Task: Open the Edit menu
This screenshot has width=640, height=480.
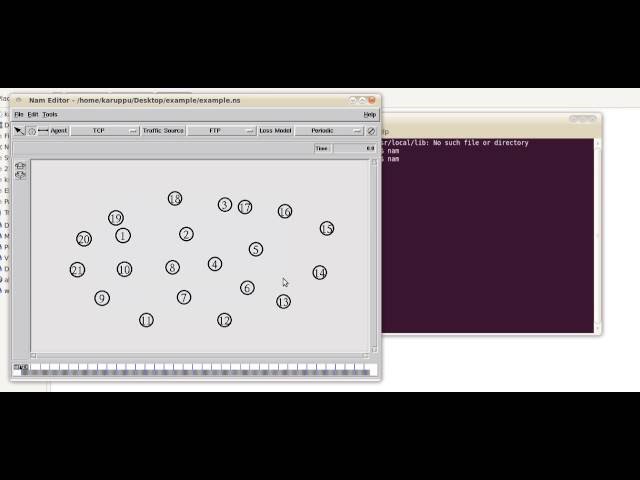Action: (33, 114)
